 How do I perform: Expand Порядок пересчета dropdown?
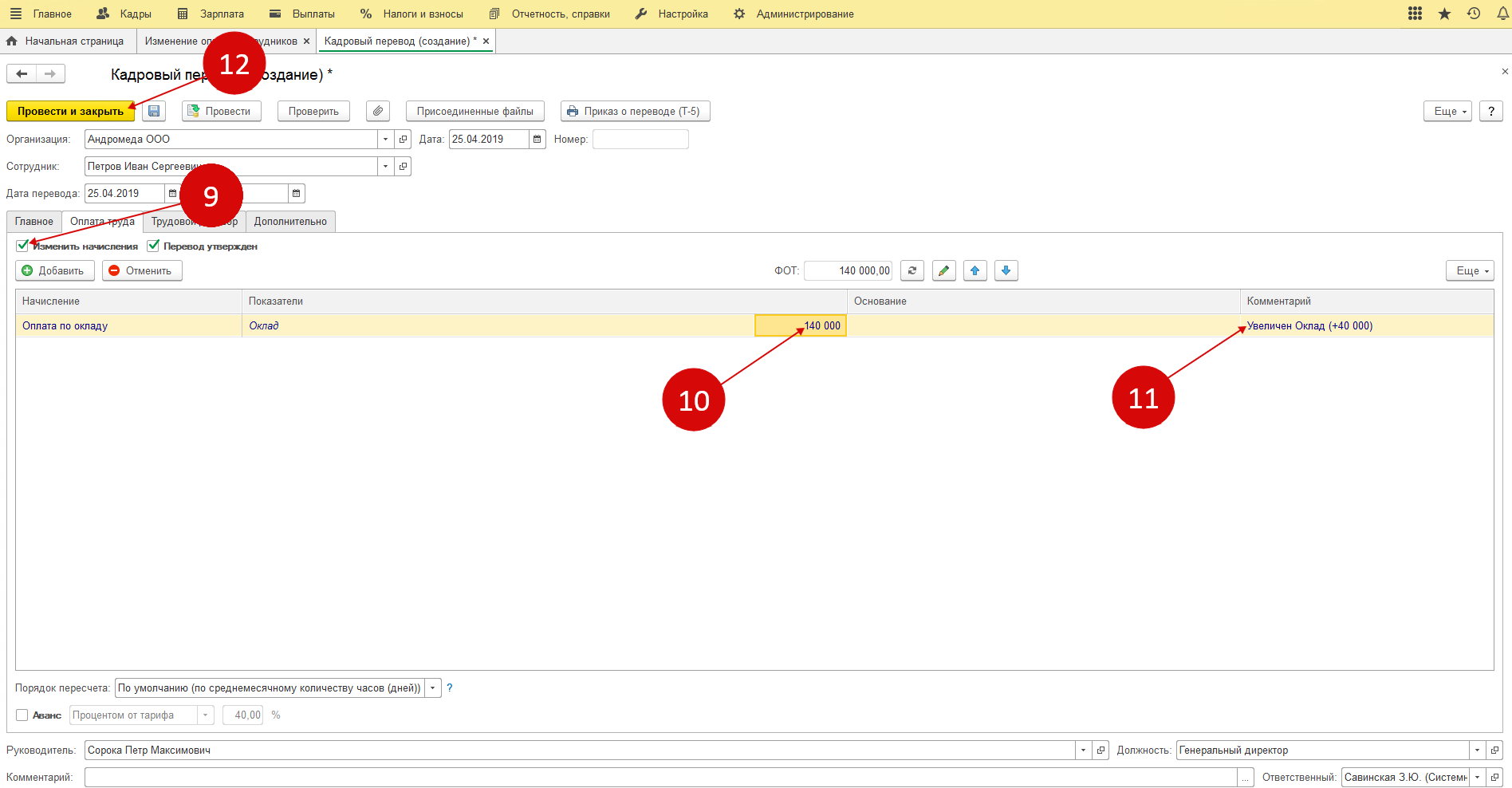(433, 688)
